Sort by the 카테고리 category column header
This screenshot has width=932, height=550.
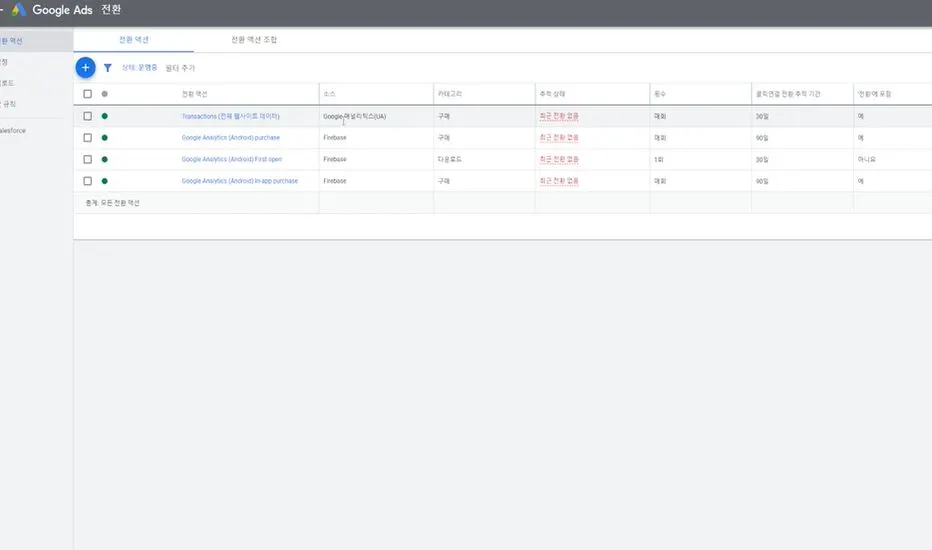tap(450, 94)
